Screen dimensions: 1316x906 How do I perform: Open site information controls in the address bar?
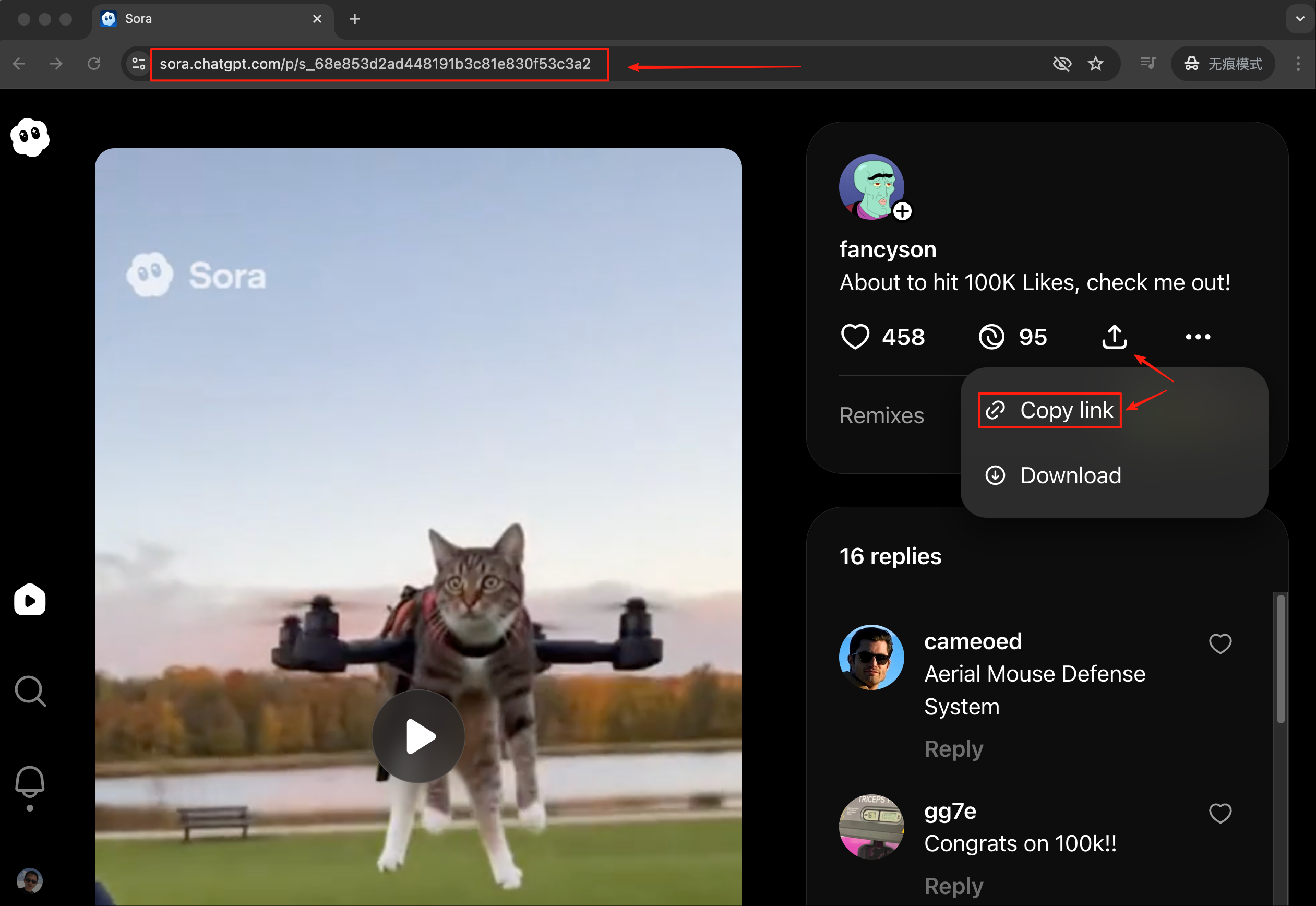pos(138,64)
